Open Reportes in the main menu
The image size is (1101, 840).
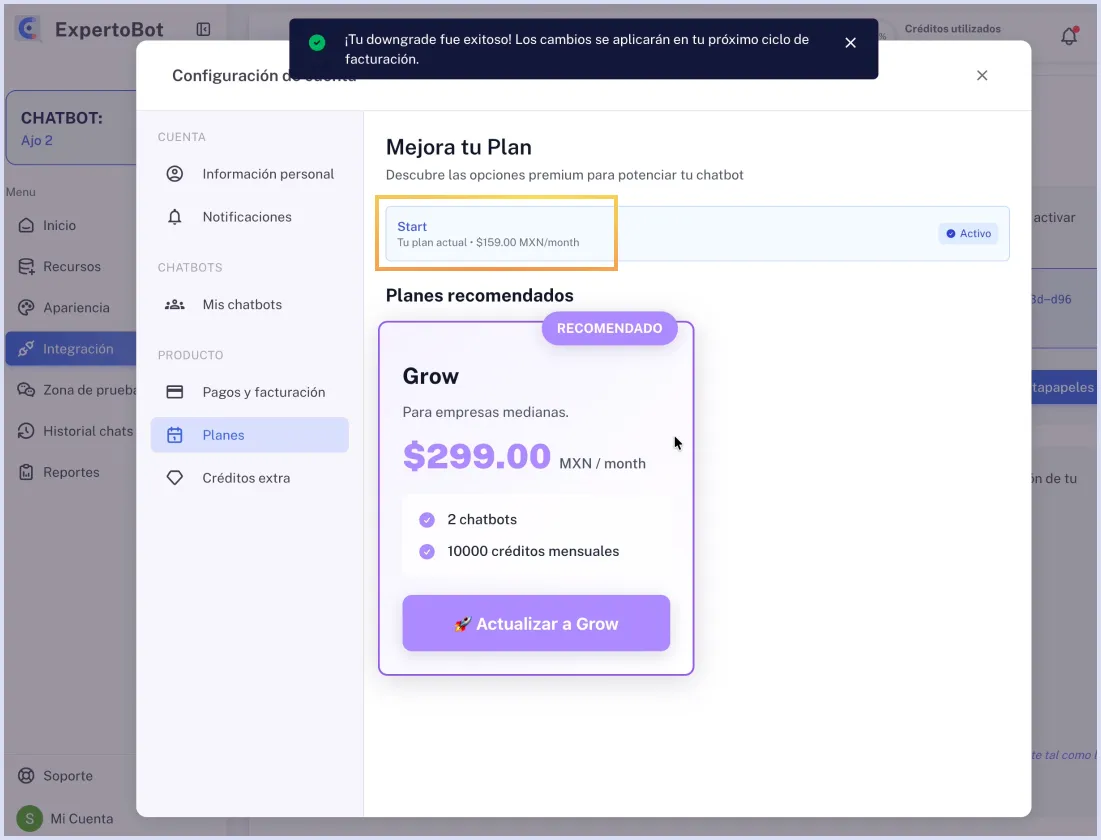point(70,472)
